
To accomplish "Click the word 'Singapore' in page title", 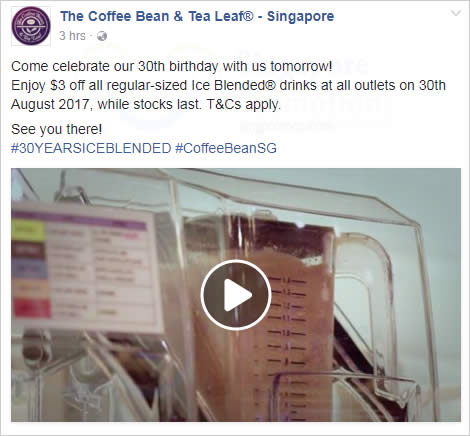I will [300, 16].
